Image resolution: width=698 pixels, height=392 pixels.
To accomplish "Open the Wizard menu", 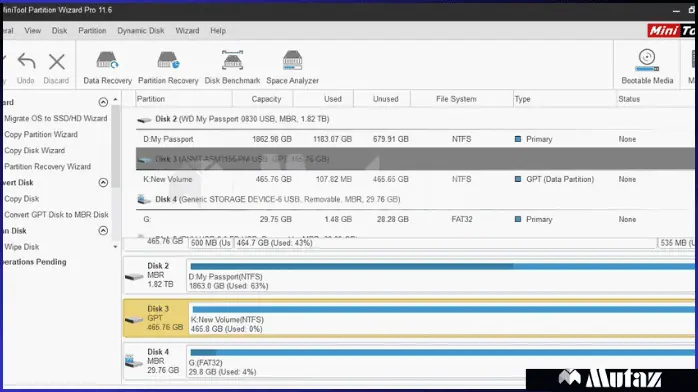I will [x=187, y=31].
